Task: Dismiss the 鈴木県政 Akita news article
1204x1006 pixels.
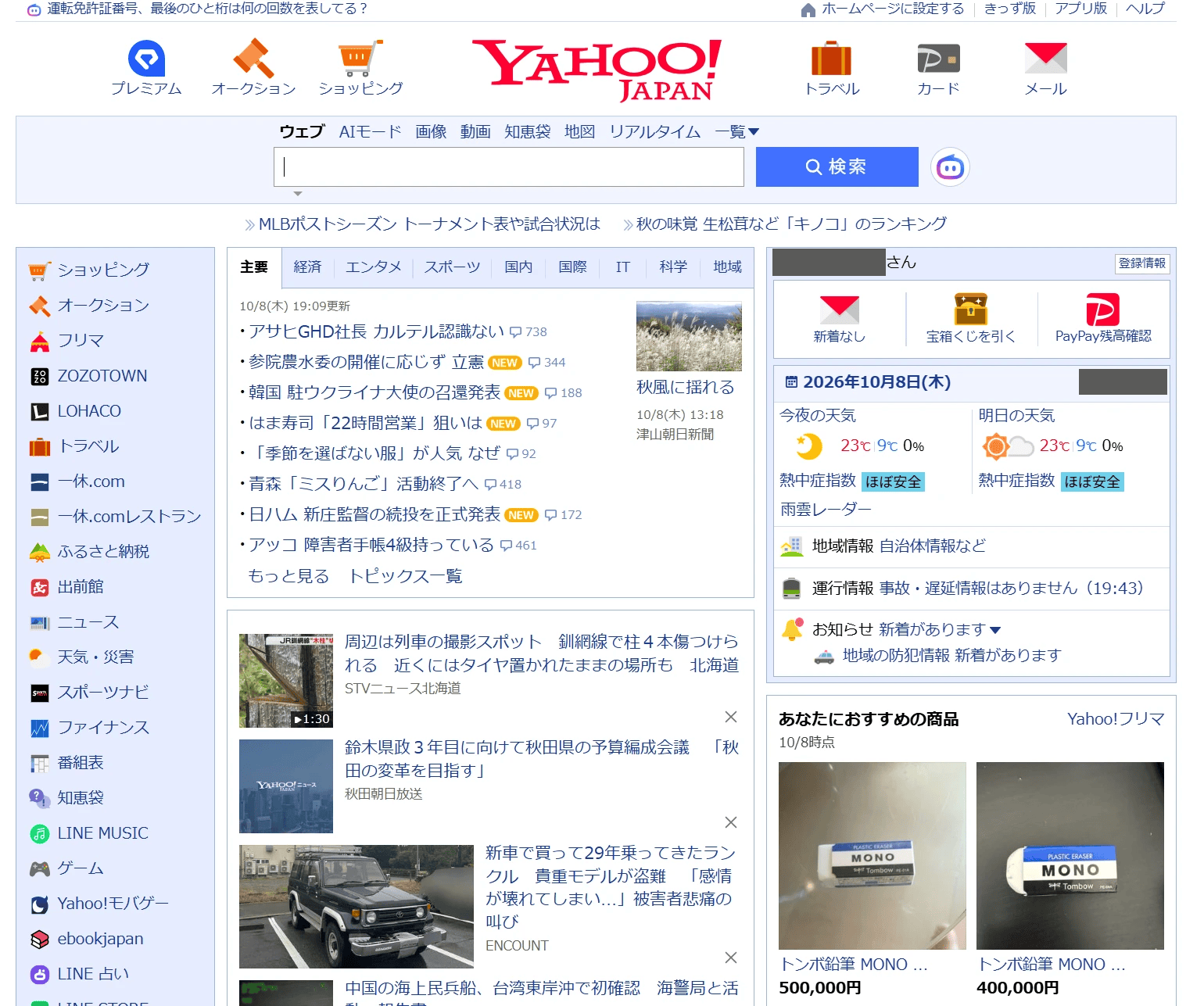Action: [x=730, y=822]
